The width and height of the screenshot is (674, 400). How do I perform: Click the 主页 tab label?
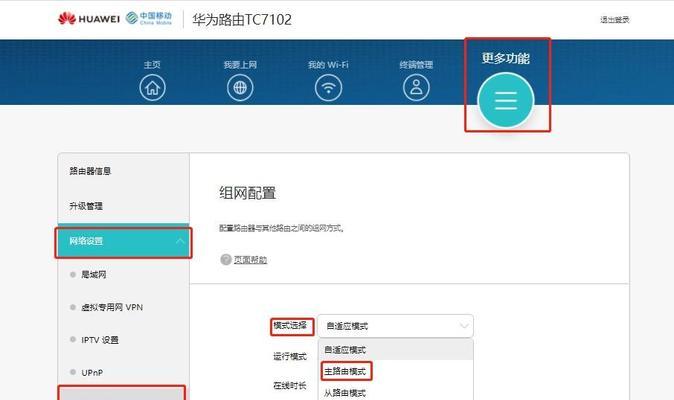[x=152, y=64]
